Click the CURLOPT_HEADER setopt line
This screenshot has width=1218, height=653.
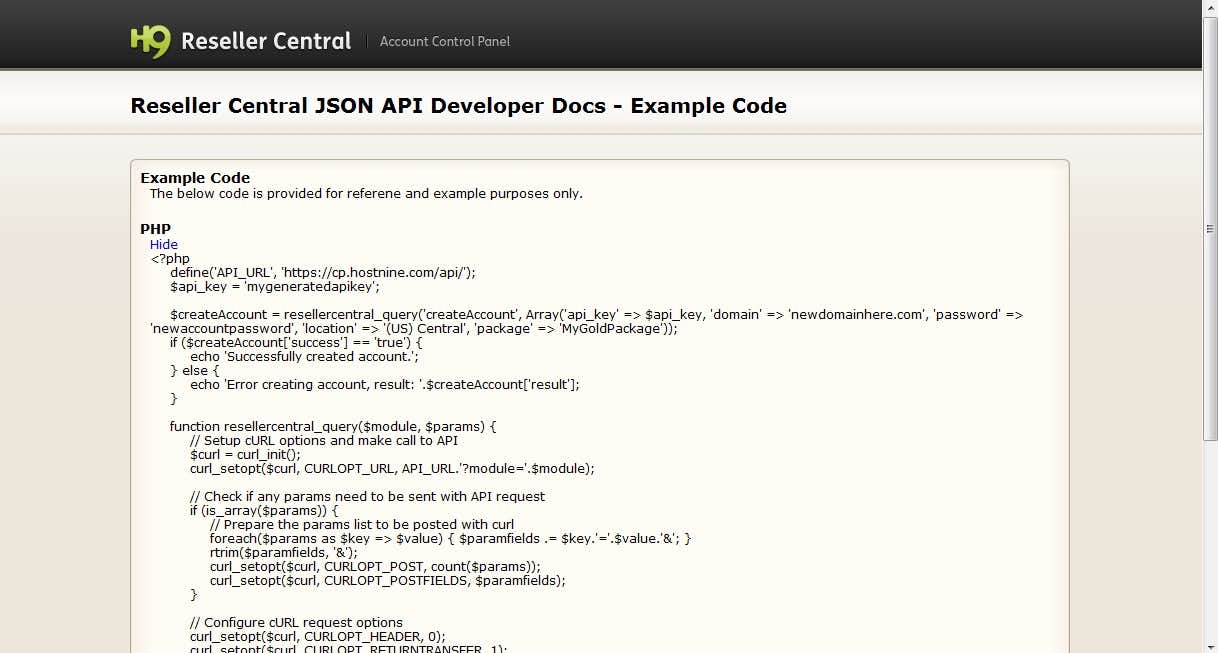coord(317,636)
